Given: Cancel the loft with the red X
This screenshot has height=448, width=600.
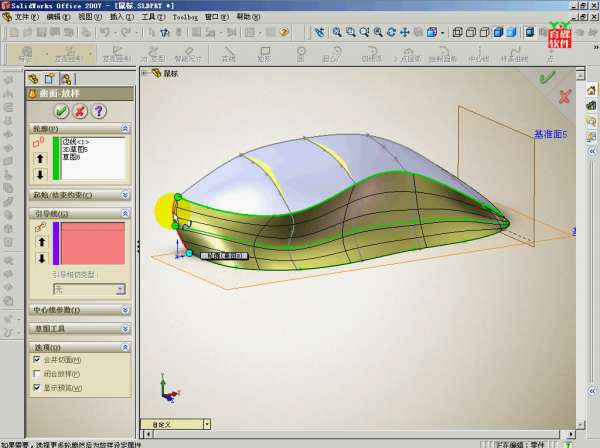Looking at the screenshot, I should click(80, 111).
